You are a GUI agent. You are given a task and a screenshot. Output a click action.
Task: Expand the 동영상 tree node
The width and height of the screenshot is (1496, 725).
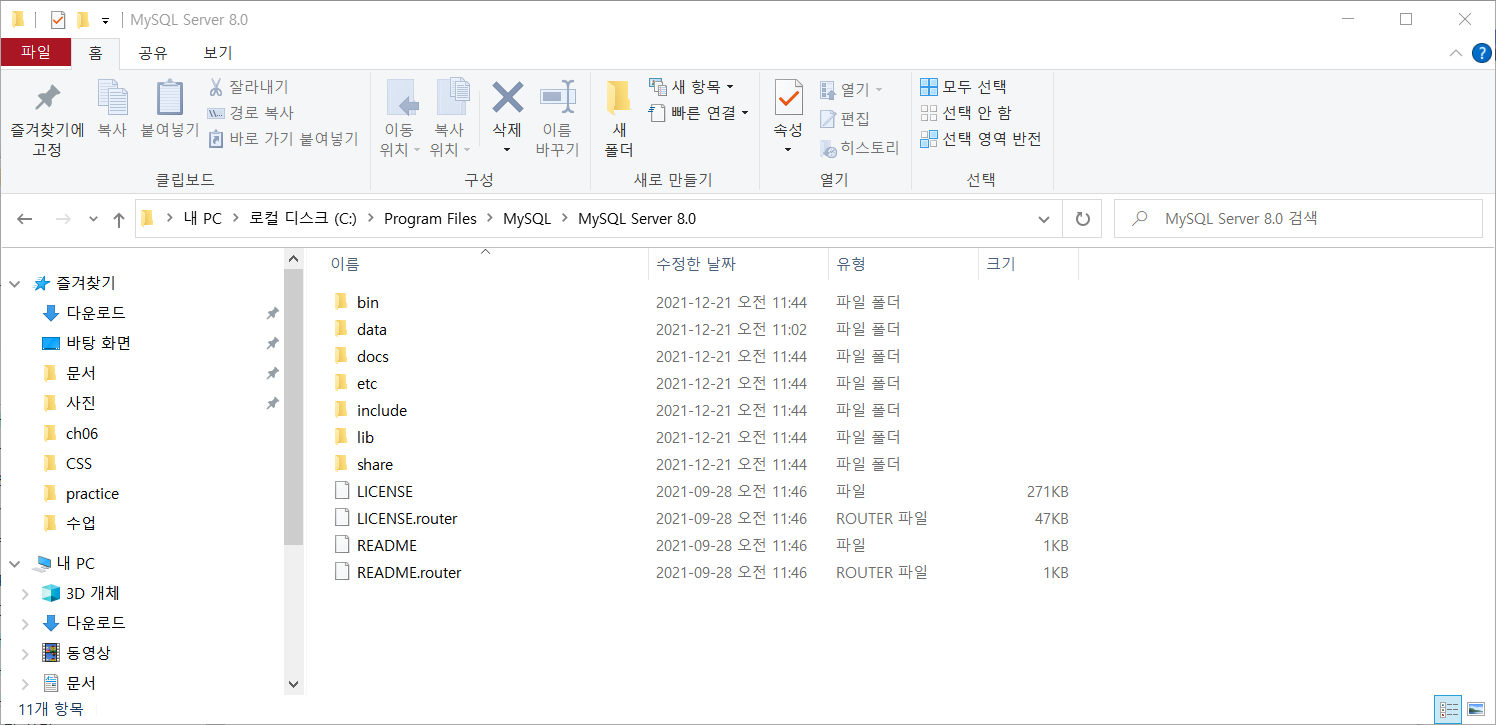(x=25, y=654)
